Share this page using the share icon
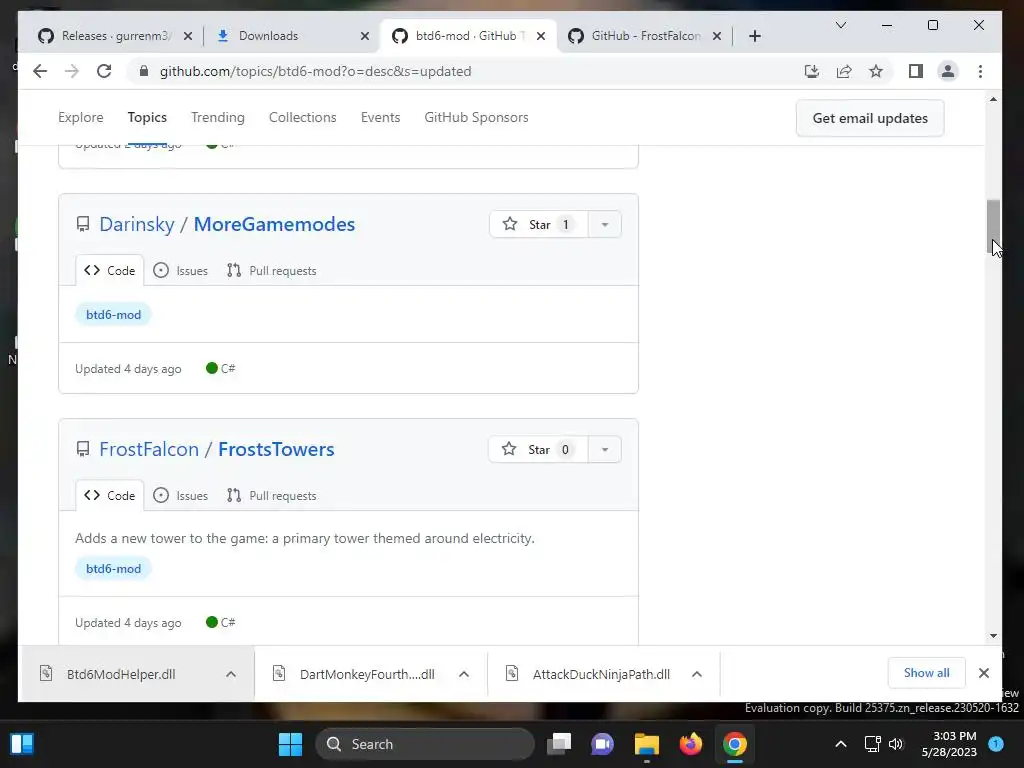Screen dimensions: 1024x768 click(844, 71)
